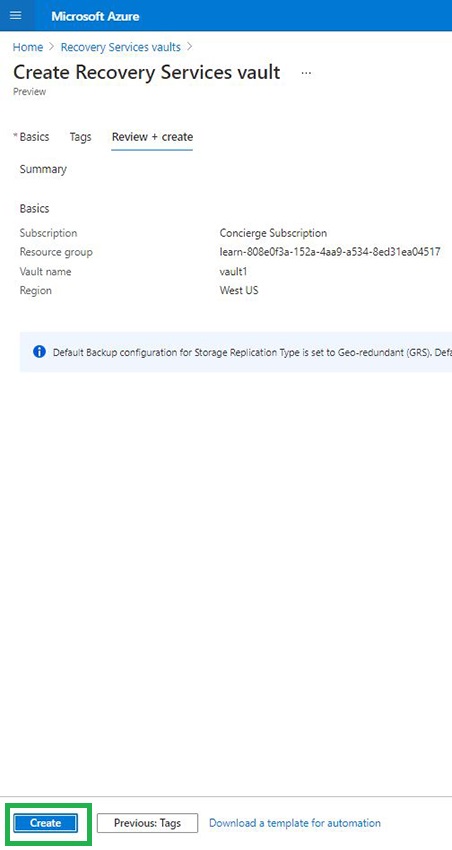Select the resource group name learn-808e0f3a
This screenshot has height=850, width=452.
coord(330,252)
